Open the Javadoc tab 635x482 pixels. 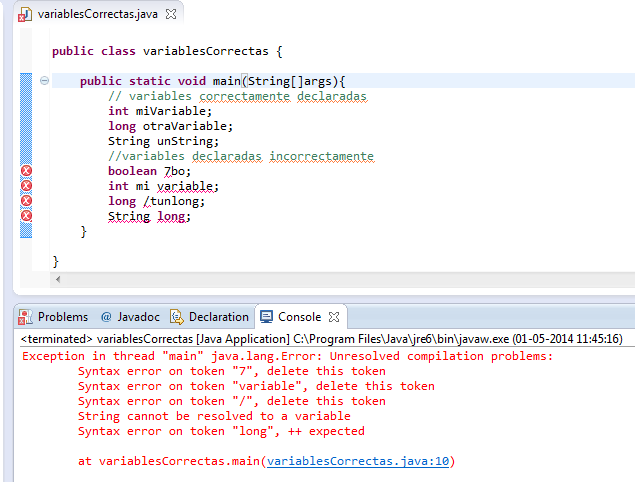pos(139,317)
